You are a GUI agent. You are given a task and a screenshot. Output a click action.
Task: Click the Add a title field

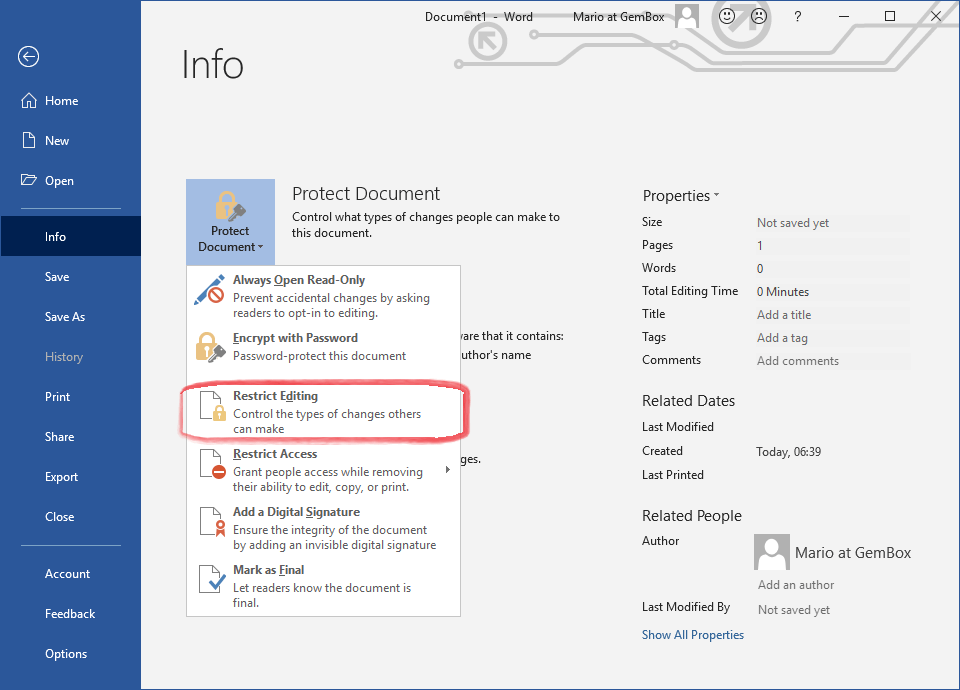[784, 315]
